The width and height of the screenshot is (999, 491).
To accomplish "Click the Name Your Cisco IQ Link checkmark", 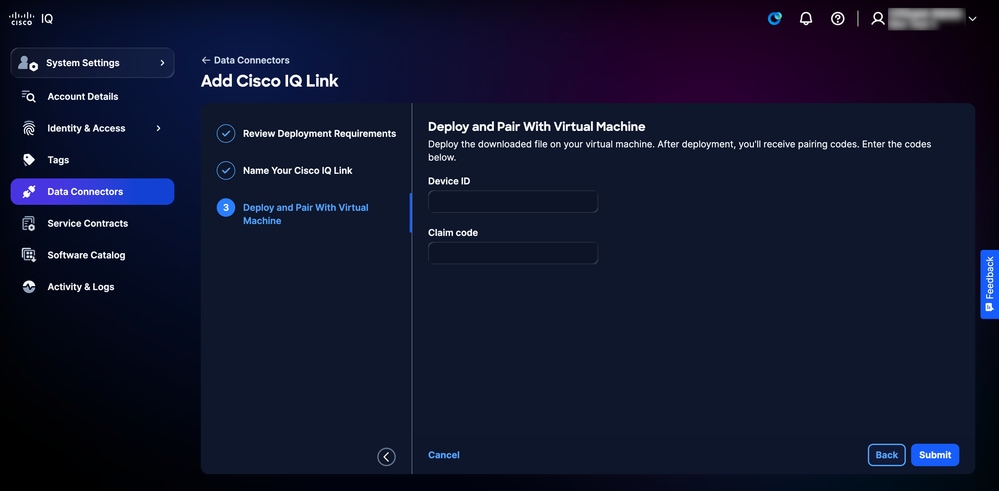I will pos(226,171).
